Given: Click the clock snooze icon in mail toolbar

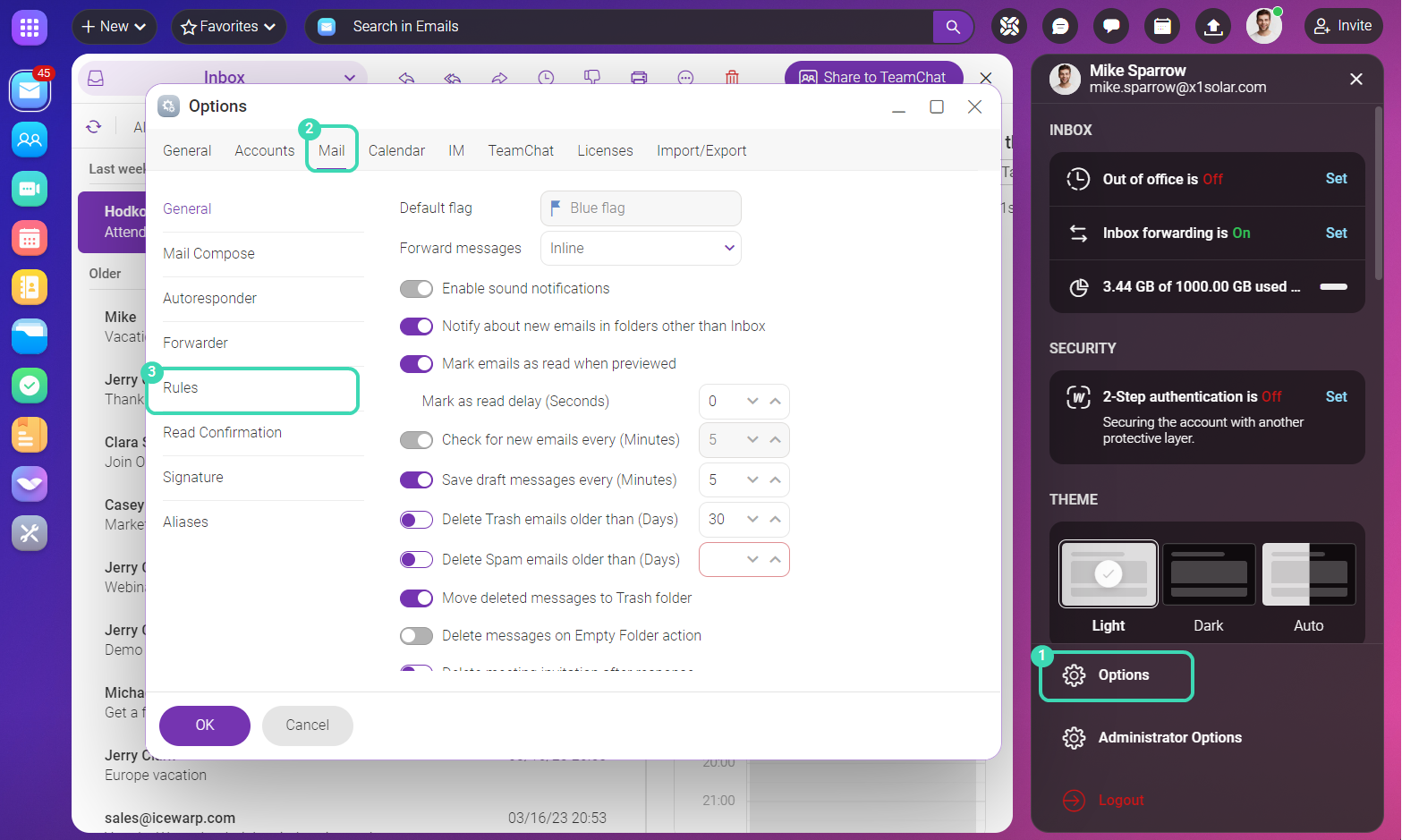Looking at the screenshot, I should (x=546, y=78).
